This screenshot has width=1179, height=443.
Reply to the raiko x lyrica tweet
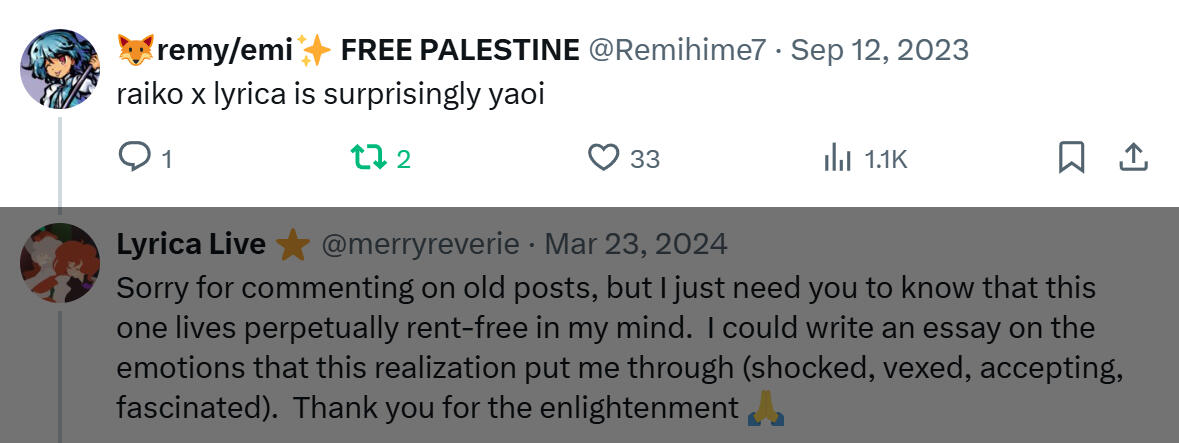(133, 158)
